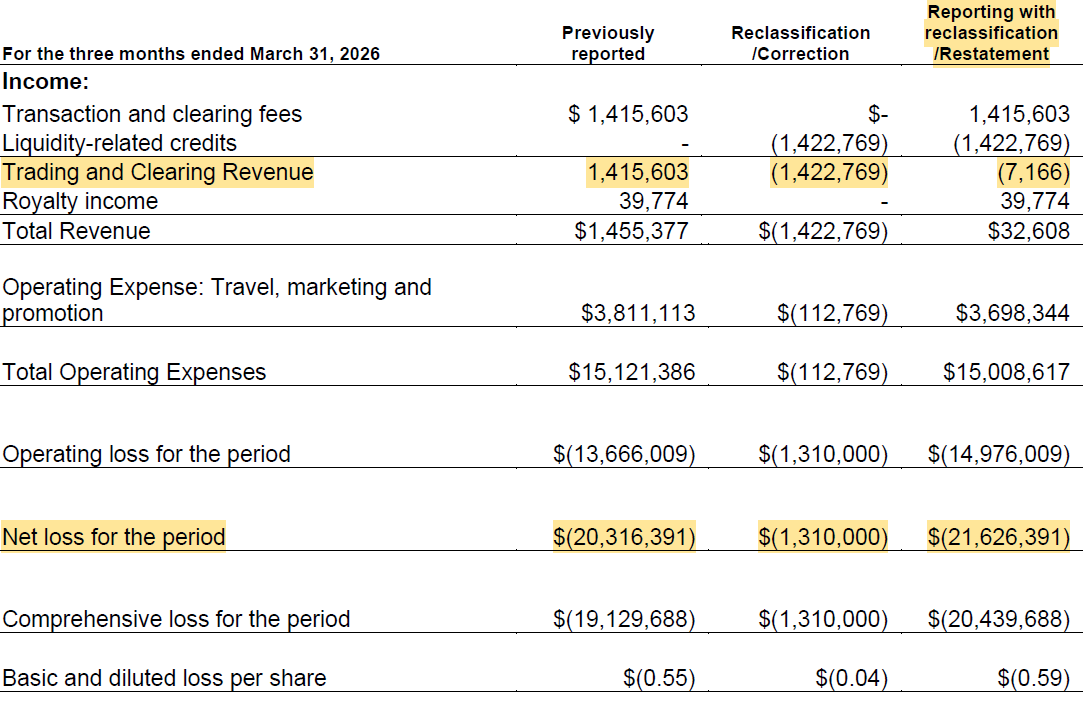Click the Comprehensive loss for the period label
Viewport: 1089px width, 706px height.
click(x=176, y=619)
